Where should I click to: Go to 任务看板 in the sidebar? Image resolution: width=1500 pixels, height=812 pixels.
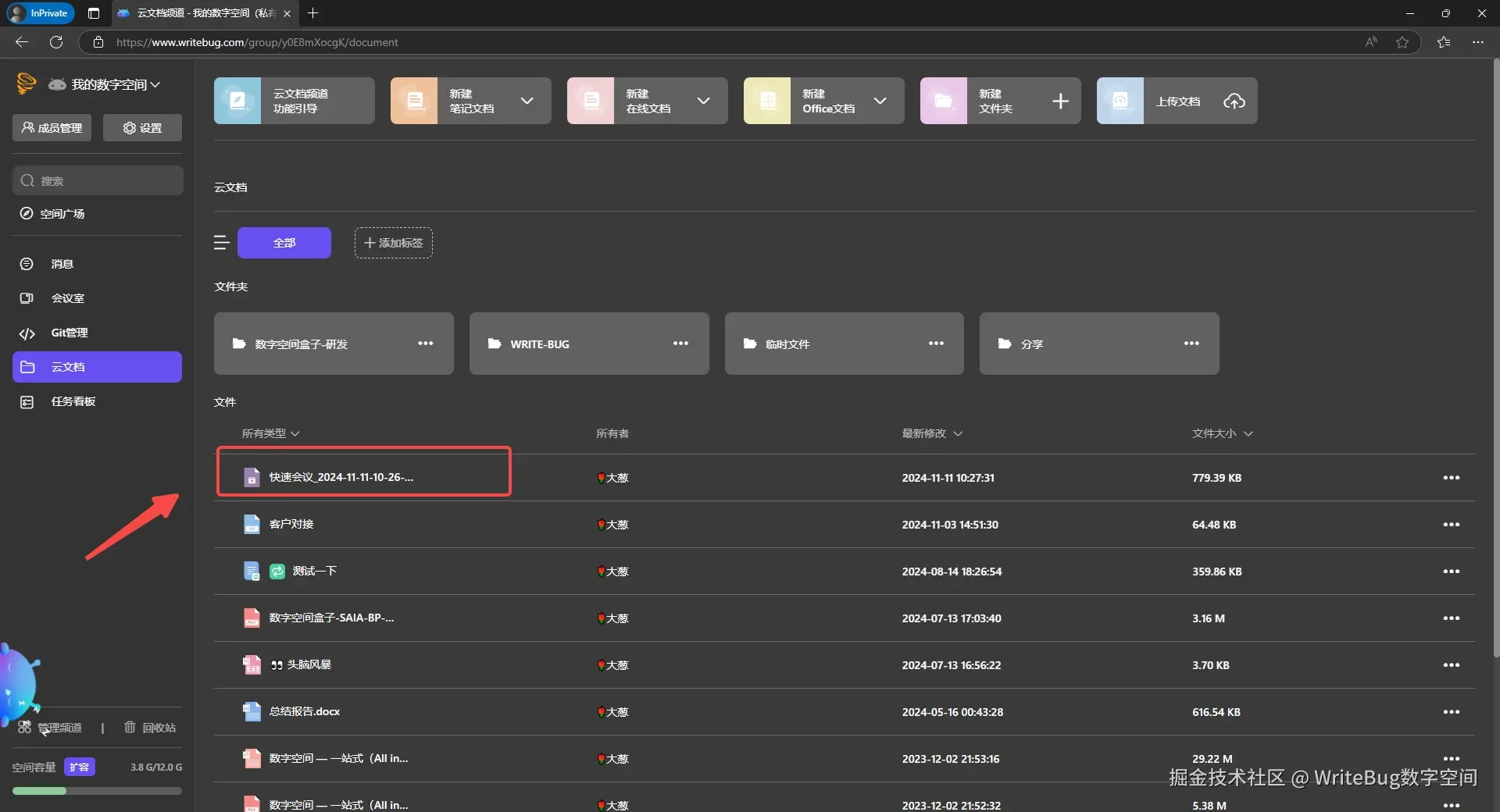coord(73,401)
